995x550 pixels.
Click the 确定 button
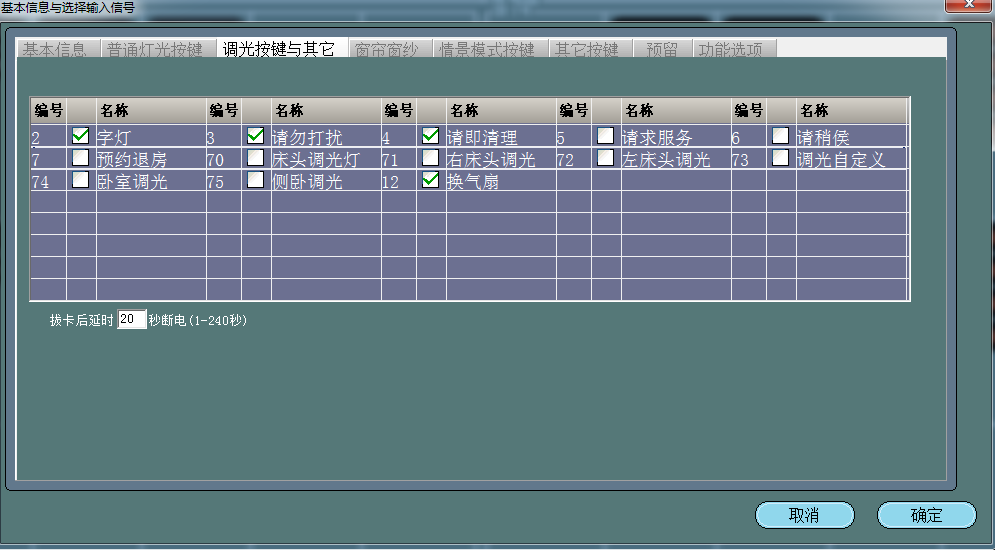[926, 515]
